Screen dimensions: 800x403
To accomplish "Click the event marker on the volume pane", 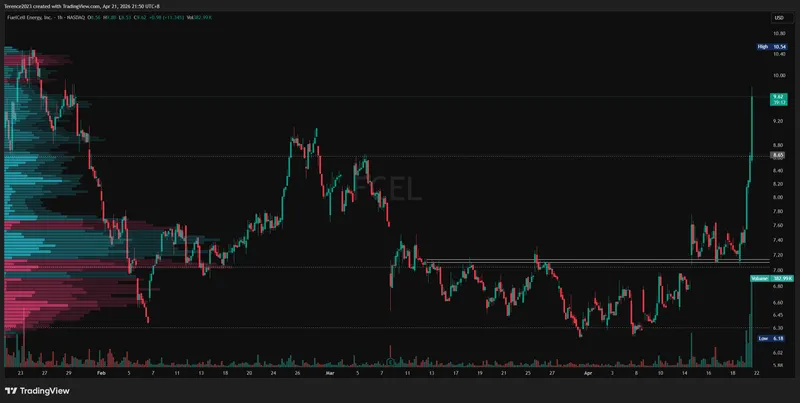I will [x=390, y=362].
